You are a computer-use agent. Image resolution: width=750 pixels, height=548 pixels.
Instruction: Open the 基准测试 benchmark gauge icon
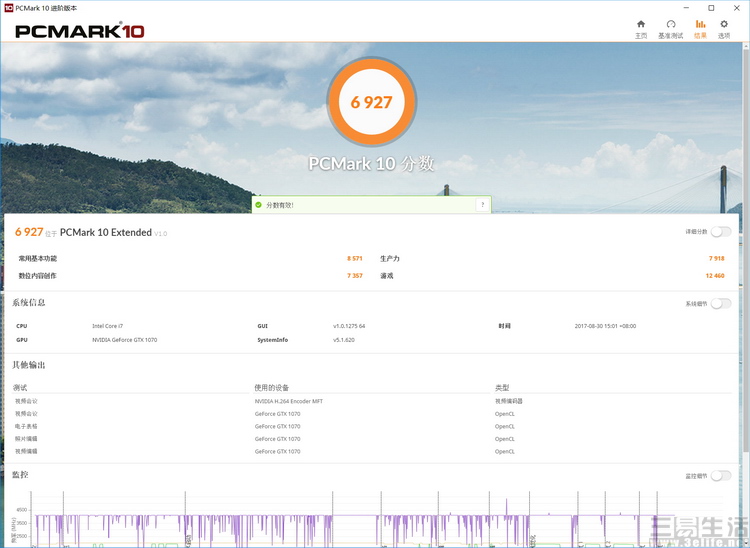pos(670,28)
